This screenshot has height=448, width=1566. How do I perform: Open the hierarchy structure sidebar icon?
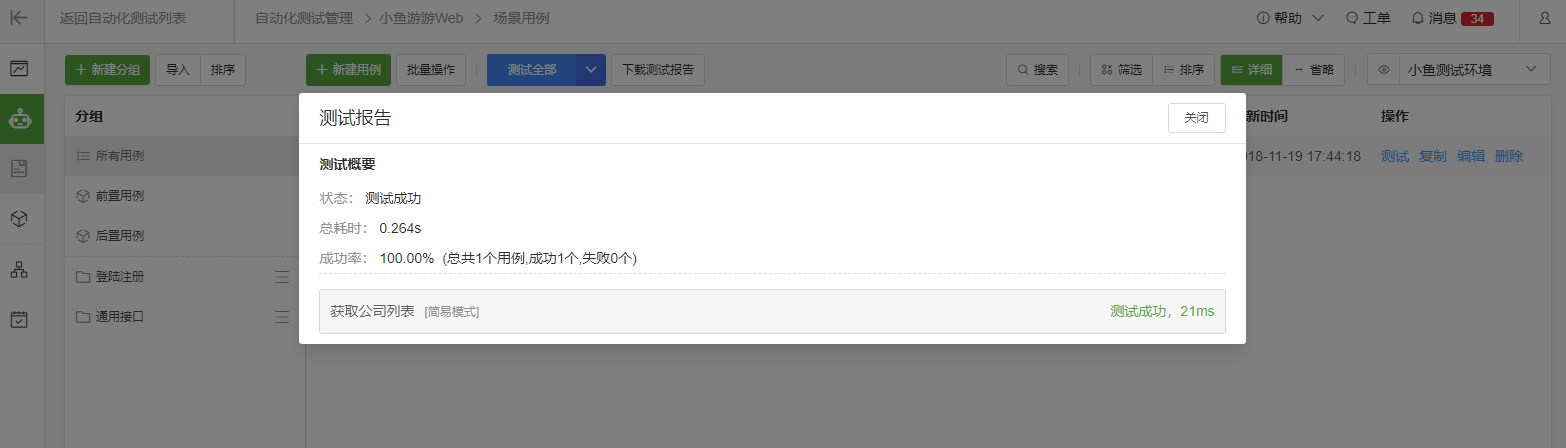[20, 269]
